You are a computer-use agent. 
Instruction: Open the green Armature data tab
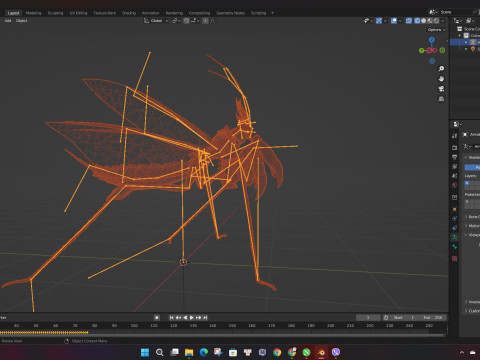455,237
